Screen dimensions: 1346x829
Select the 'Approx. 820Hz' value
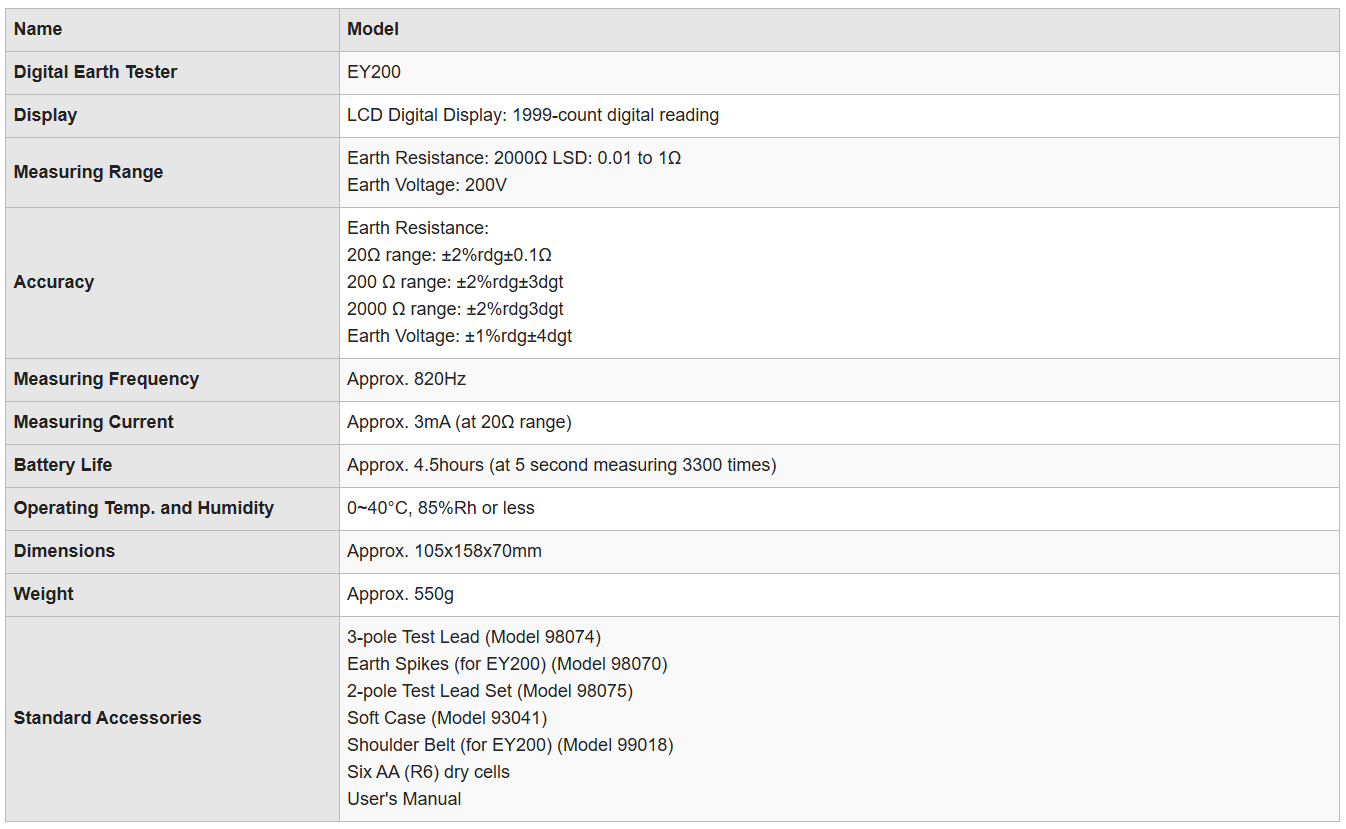407,379
